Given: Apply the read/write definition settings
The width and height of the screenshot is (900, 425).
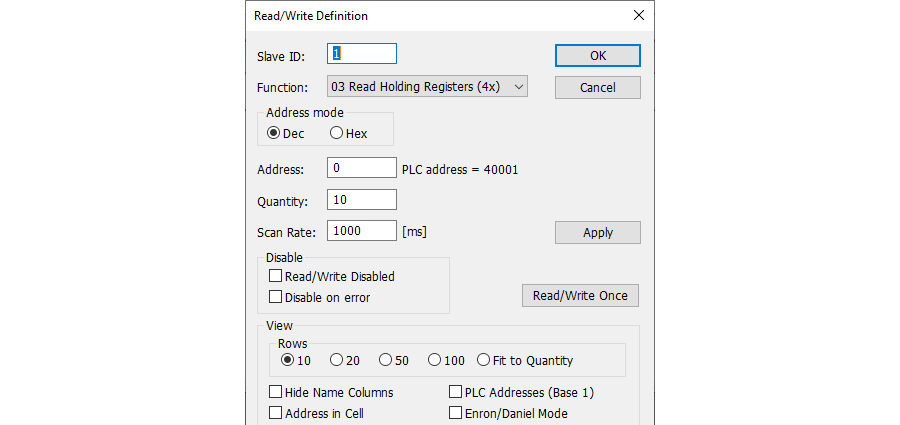Looking at the screenshot, I should click(x=598, y=233).
